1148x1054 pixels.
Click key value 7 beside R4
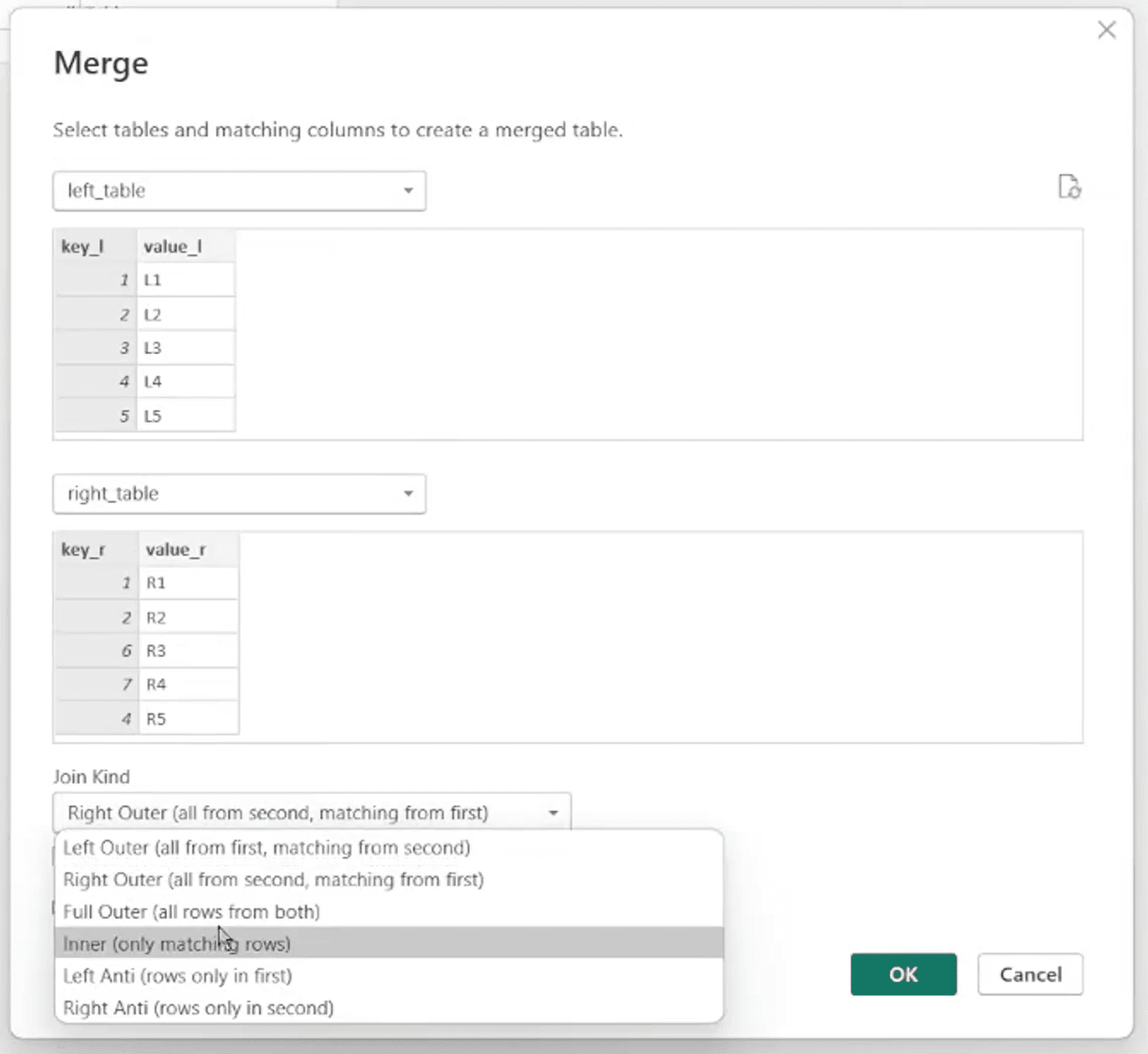point(97,685)
